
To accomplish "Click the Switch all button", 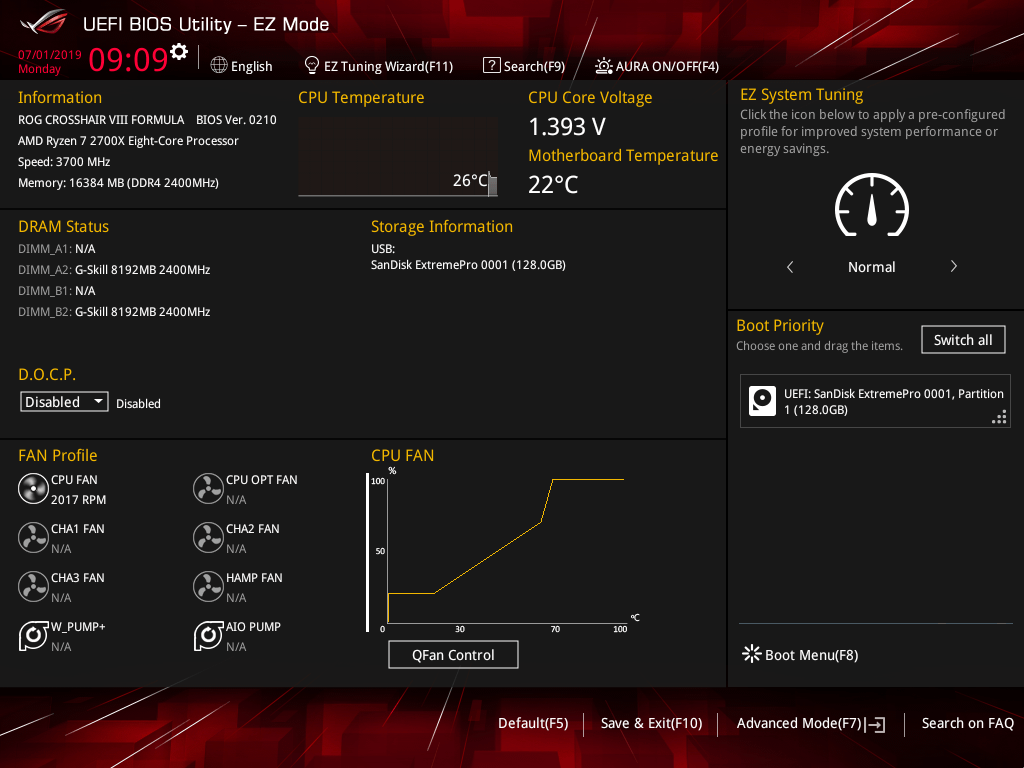I will pos(963,340).
